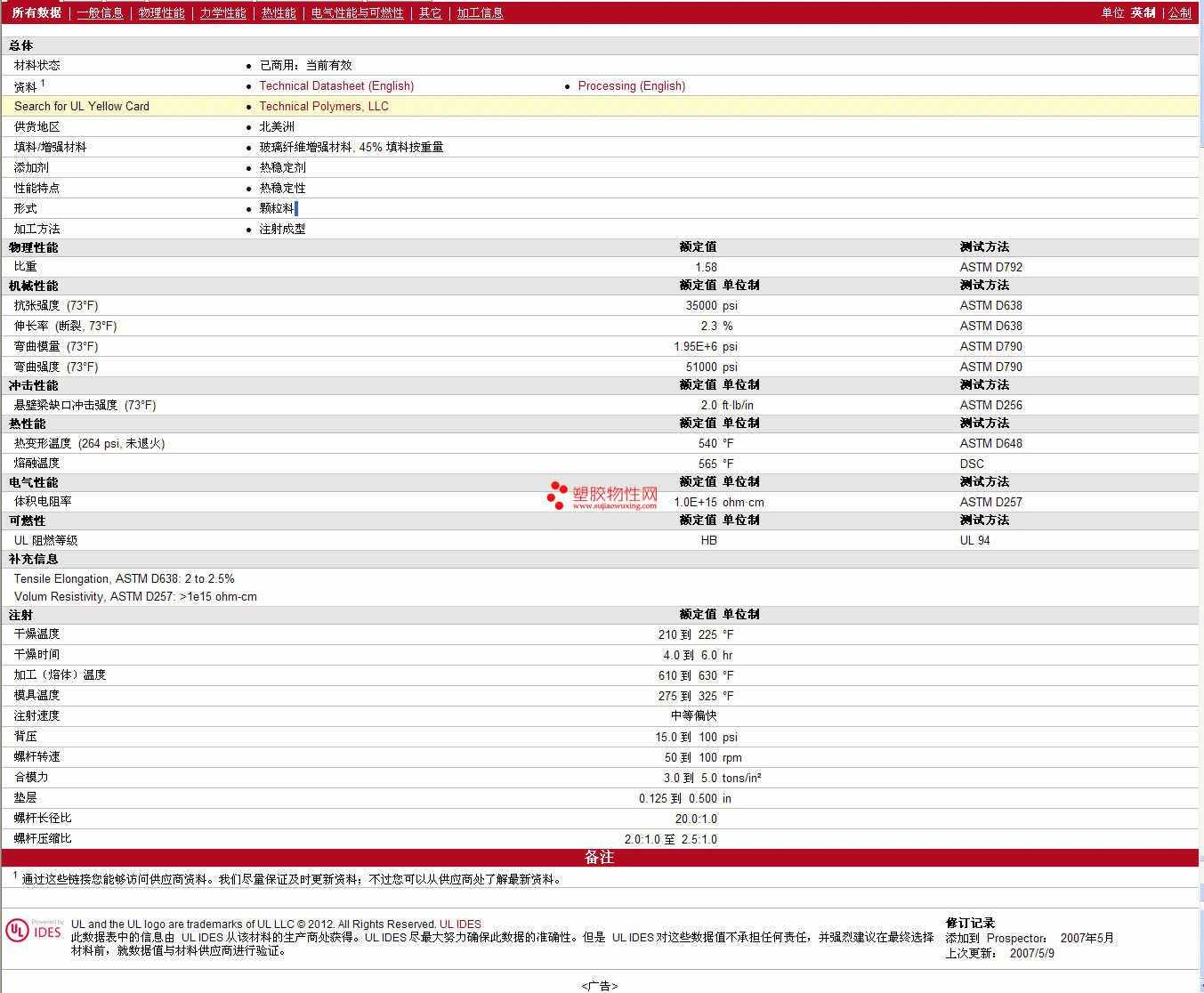Jump to the 加工信息 tab
This screenshot has width=1204, height=993.
(480, 12)
